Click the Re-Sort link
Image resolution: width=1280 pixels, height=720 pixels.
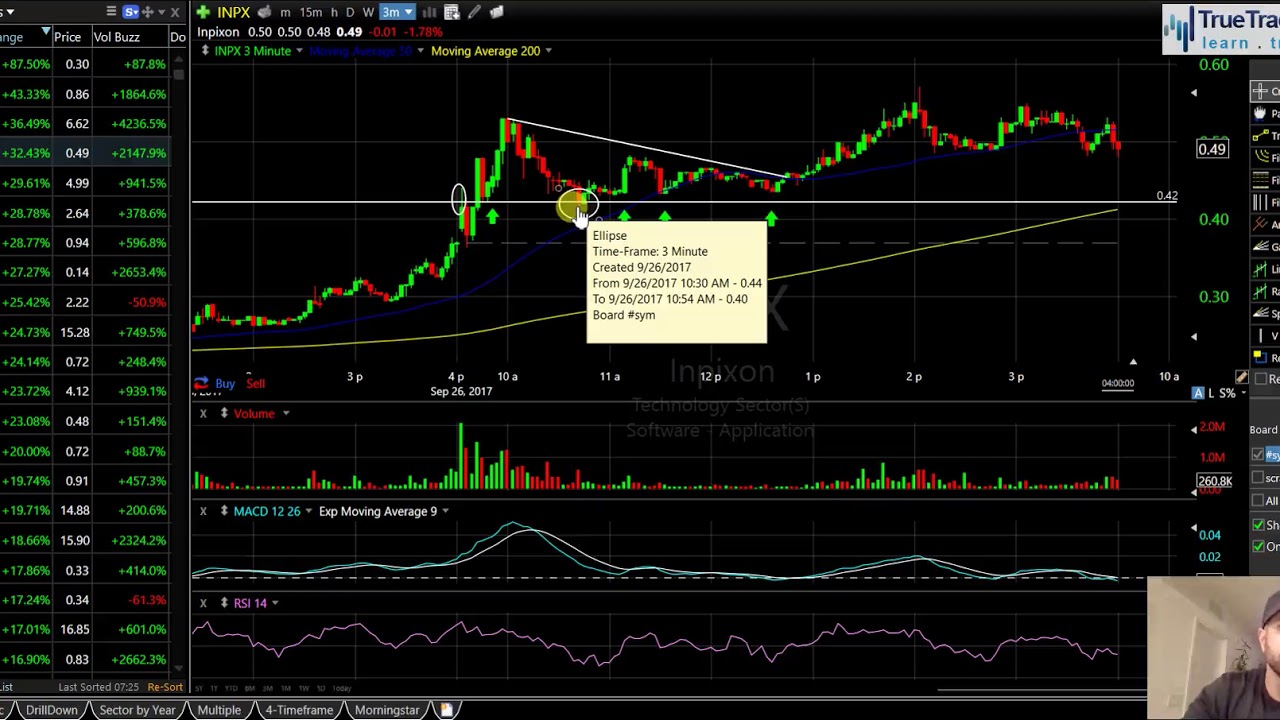coord(165,687)
